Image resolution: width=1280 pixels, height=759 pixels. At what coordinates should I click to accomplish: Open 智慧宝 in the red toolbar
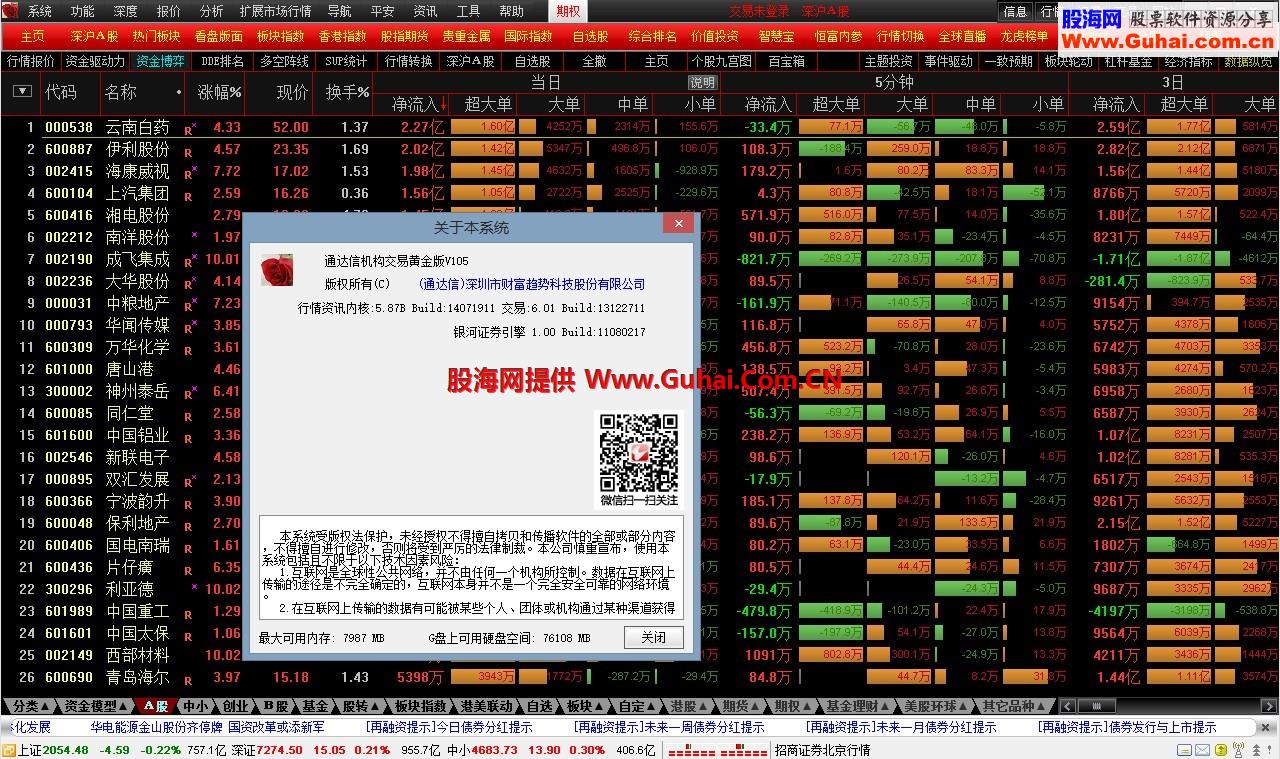[776, 36]
